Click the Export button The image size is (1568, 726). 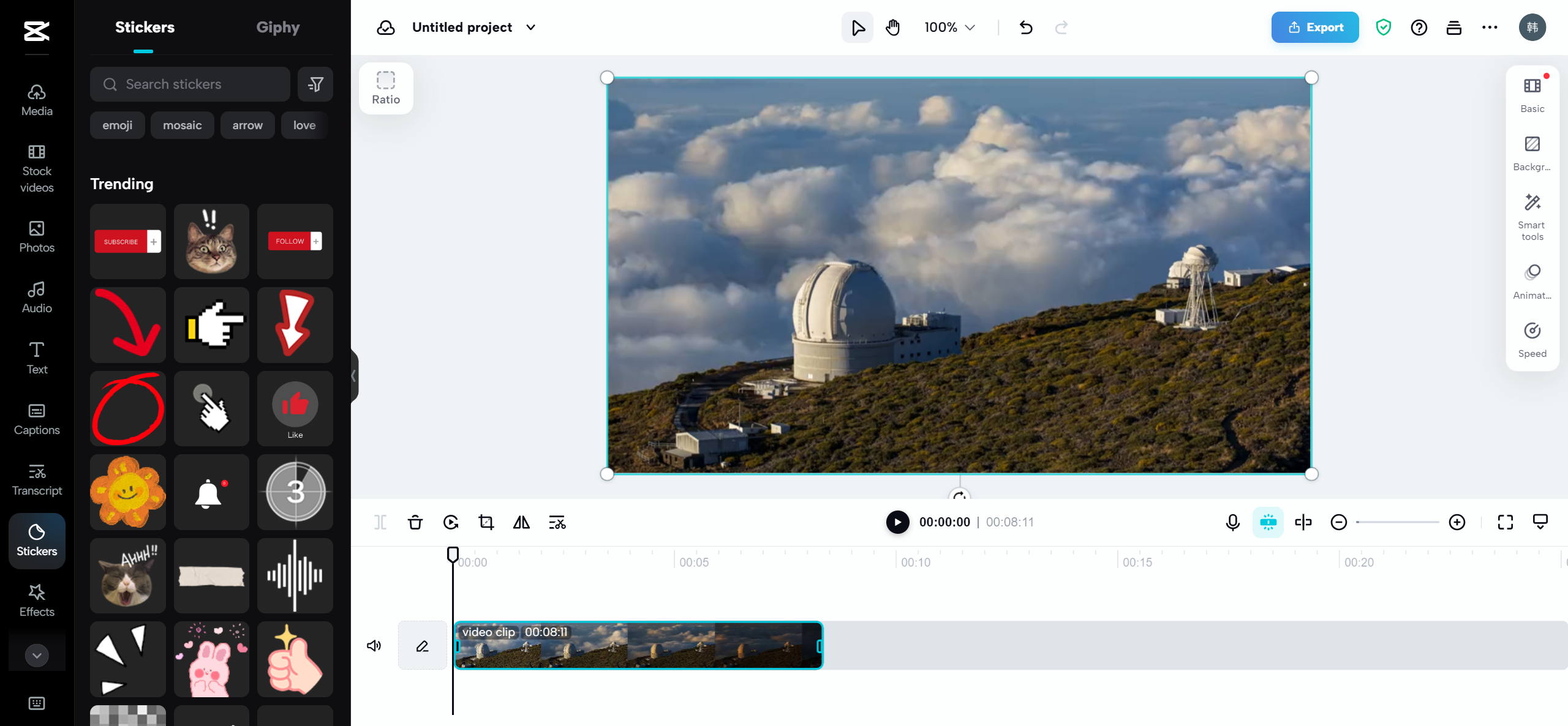(1314, 27)
